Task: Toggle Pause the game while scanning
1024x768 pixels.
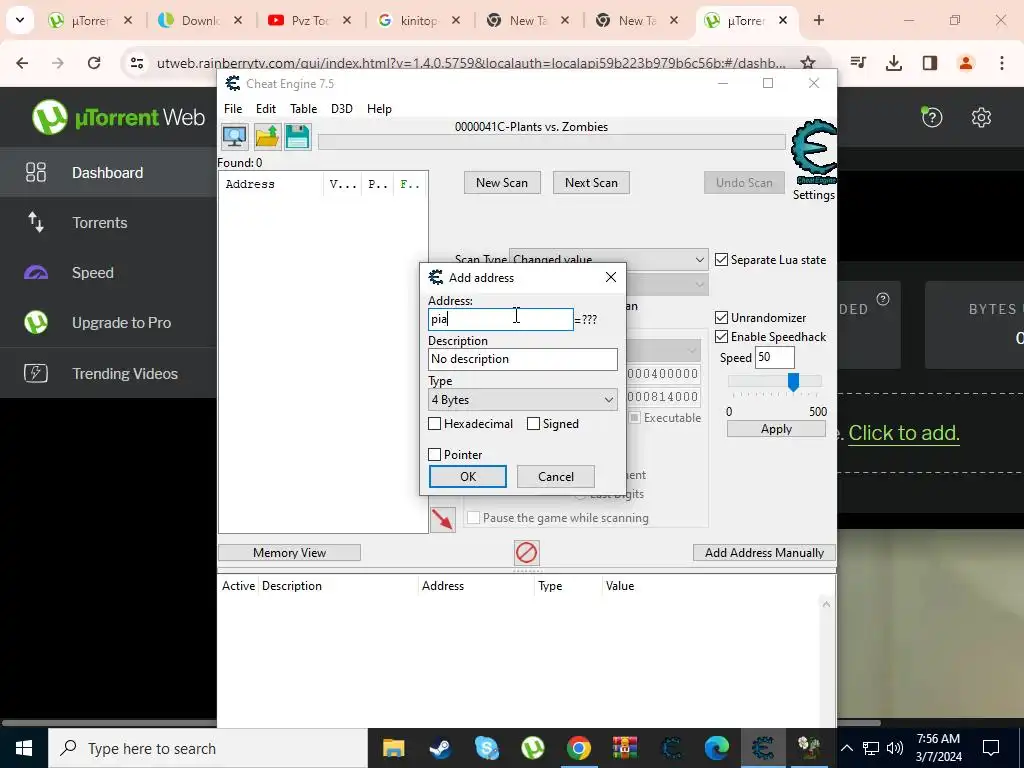Action: [x=473, y=518]
